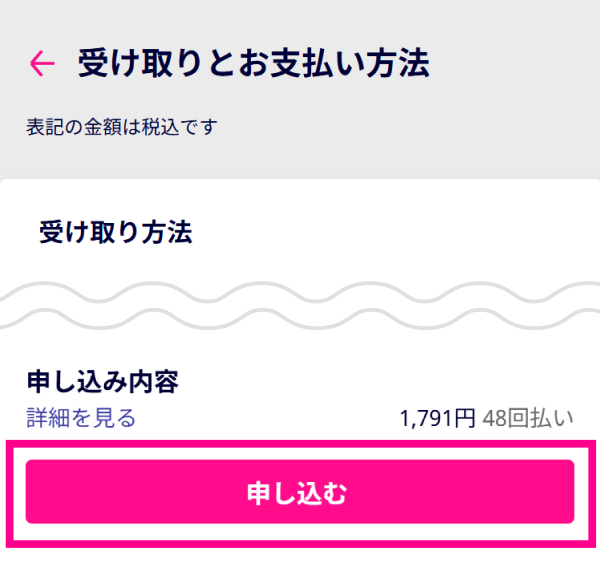Click gray area right of the tax note
Screen dimensions: 600x580
pyautogui.click(x=420, y=127)
